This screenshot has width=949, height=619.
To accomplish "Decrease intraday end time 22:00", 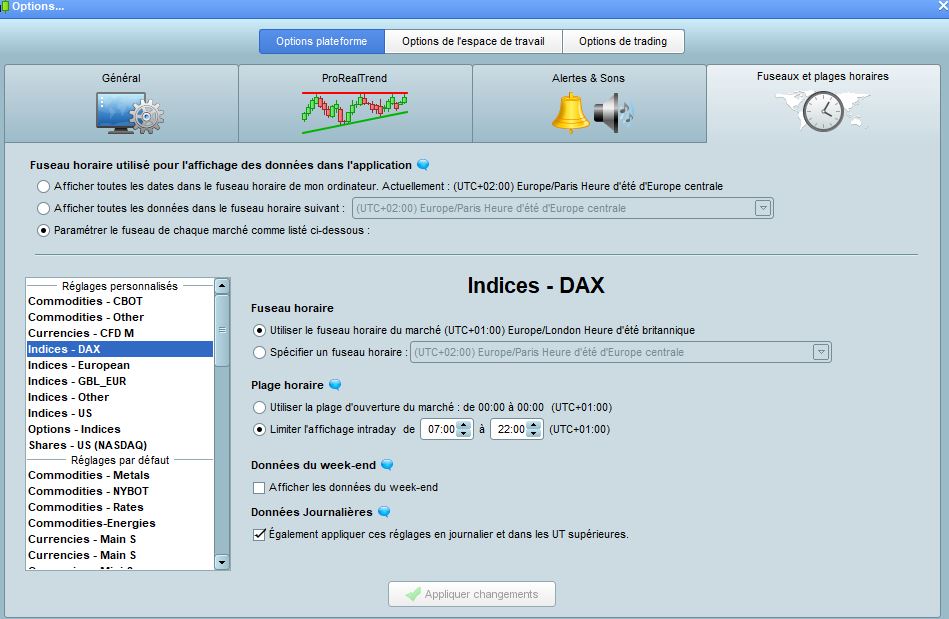I will click(x=533, y=433).
